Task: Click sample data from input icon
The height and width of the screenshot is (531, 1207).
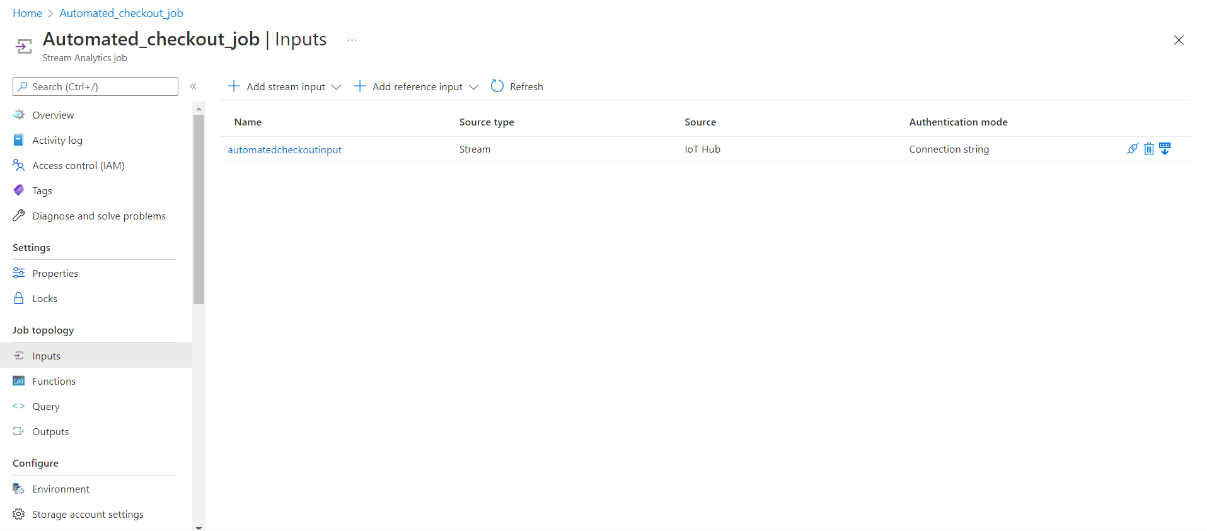Action: pos(1165,149)
